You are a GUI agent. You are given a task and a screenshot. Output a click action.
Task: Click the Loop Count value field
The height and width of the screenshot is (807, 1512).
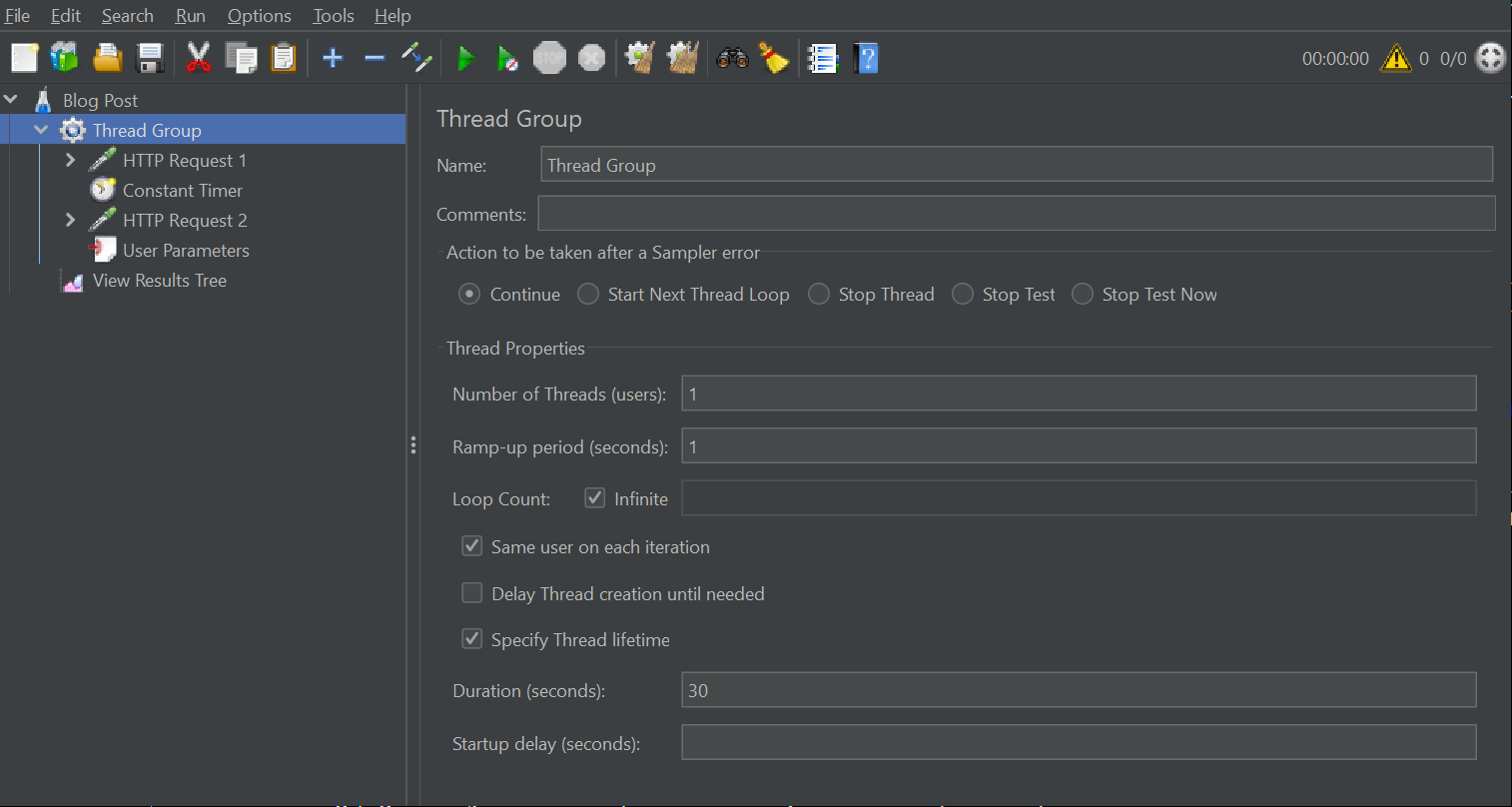pos(1079,497)
